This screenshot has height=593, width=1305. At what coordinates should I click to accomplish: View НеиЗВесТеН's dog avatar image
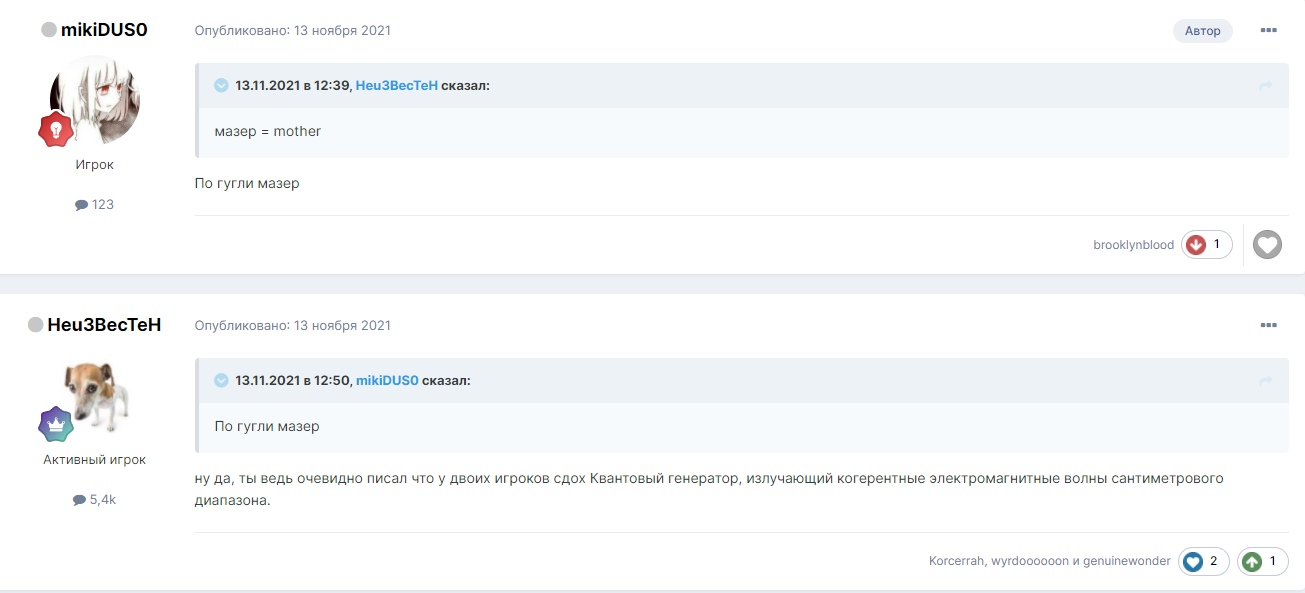point(96,394)
